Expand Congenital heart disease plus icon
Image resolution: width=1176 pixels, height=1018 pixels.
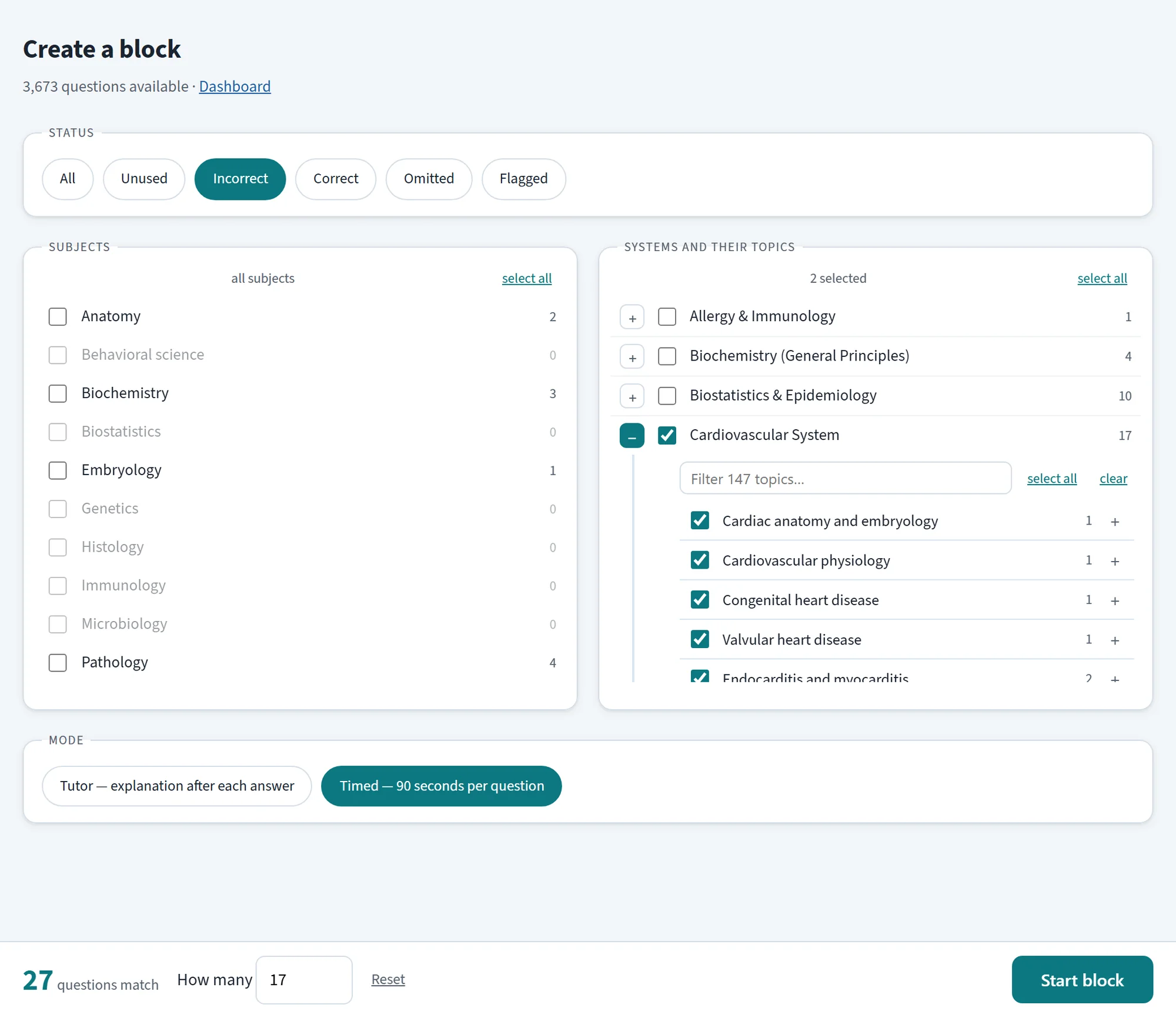(x=1115, y=600)
